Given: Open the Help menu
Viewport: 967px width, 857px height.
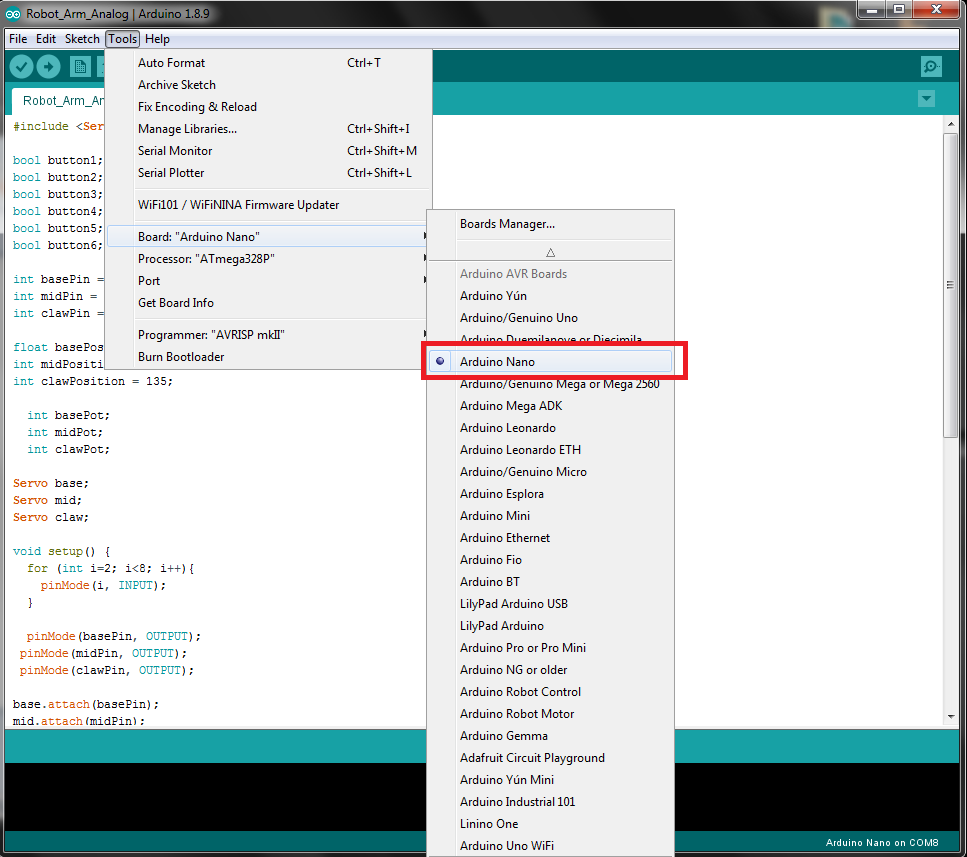Looking at the screenshot, I should point(157,39).
